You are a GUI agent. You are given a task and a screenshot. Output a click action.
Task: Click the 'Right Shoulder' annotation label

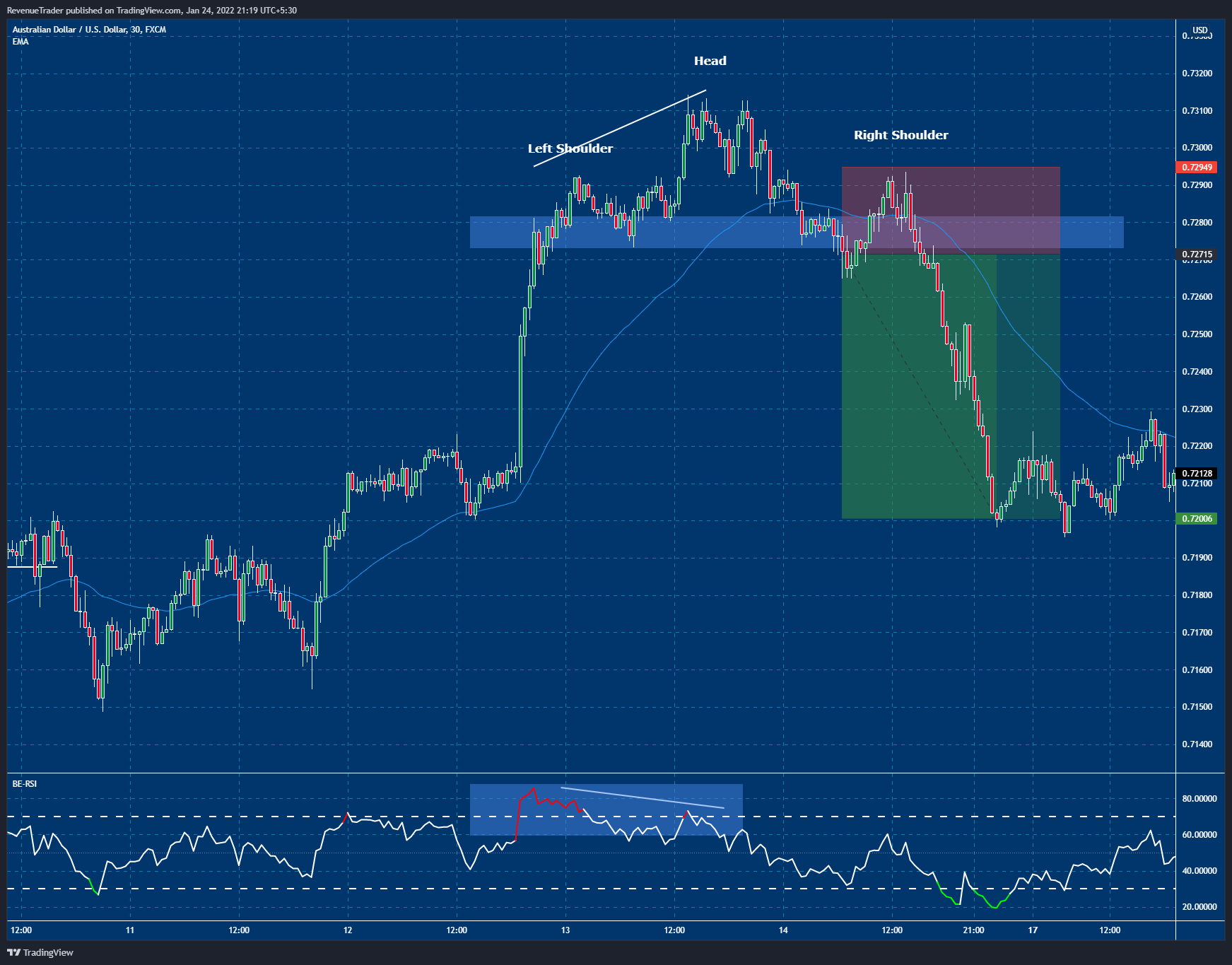click(x=901, y=135)
